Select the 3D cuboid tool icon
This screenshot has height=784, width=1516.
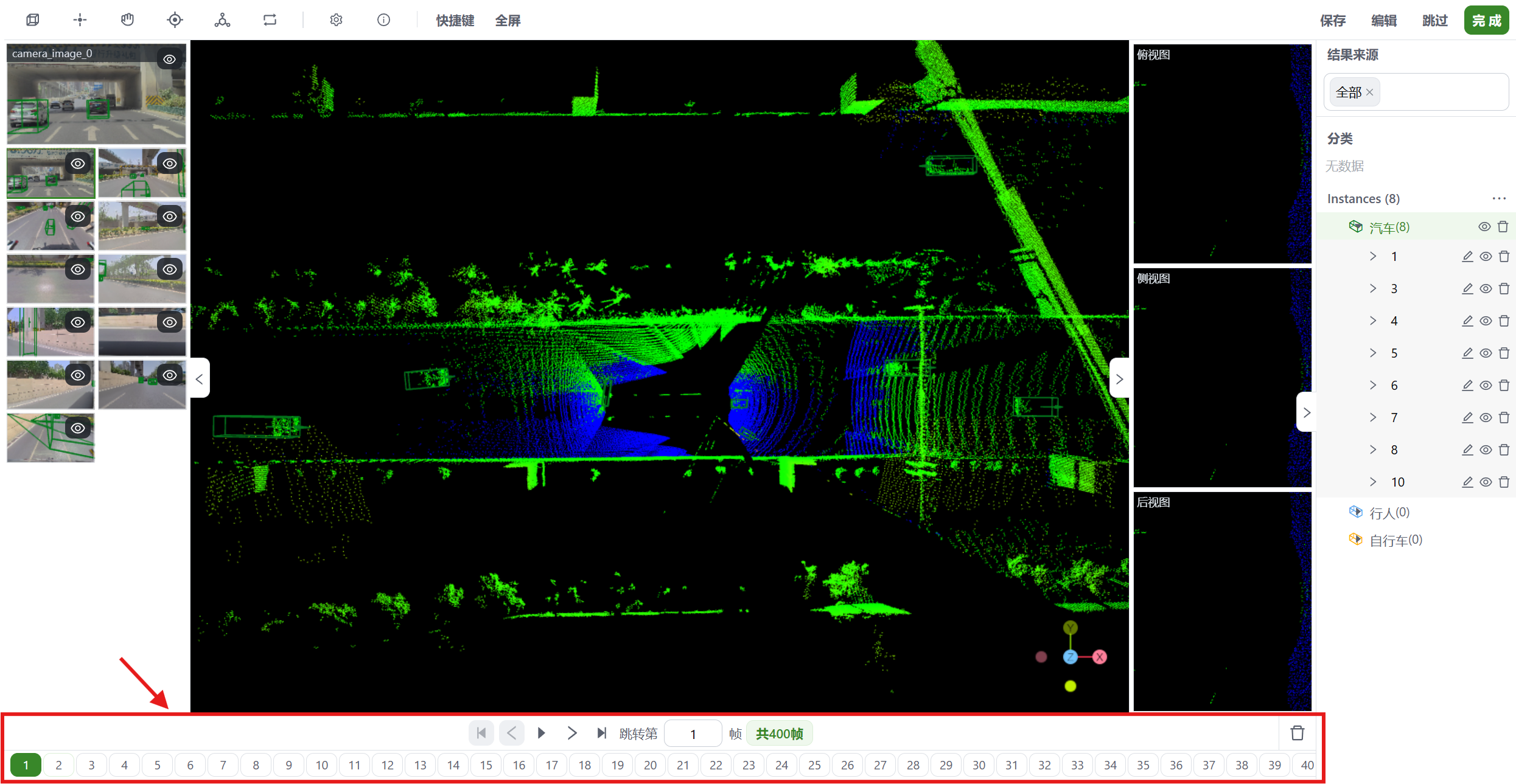point(33,20)
